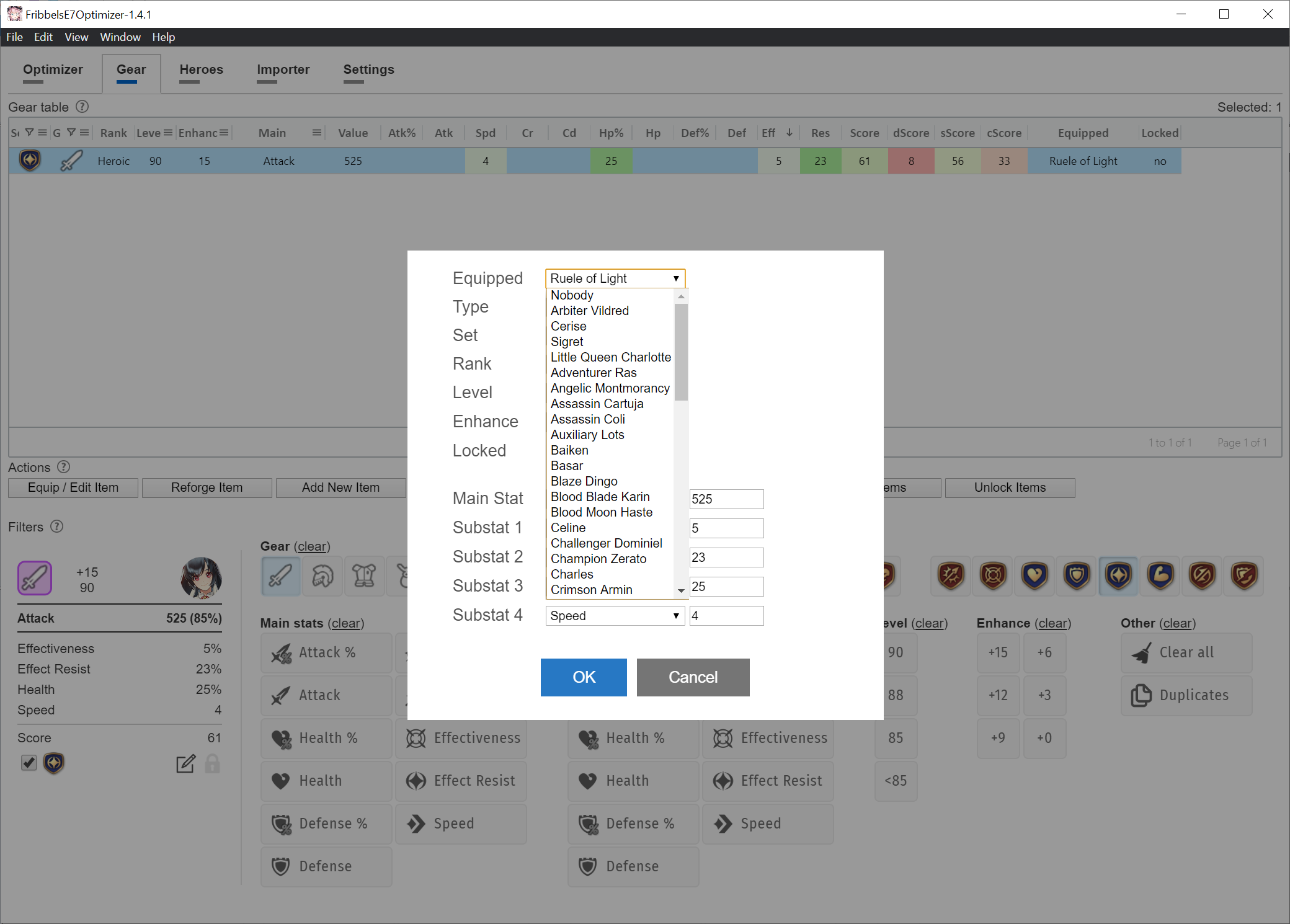Screen dimensions: 1290x924
Task: Click the penetration set arrow icon
Action: click(x=951, y=576)
